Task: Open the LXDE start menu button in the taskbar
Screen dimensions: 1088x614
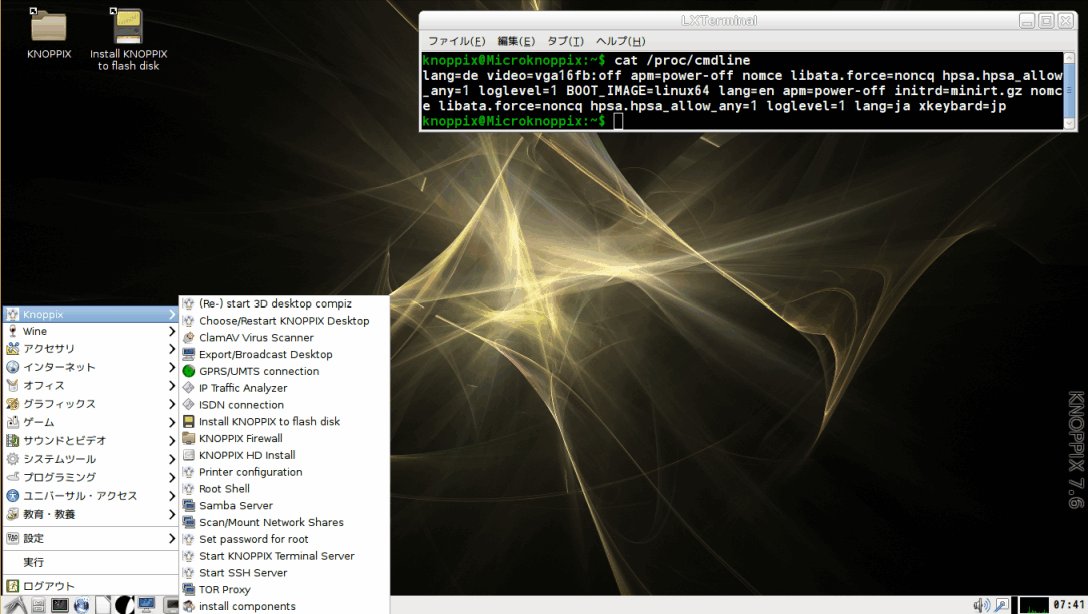Action: coord(15,605)
